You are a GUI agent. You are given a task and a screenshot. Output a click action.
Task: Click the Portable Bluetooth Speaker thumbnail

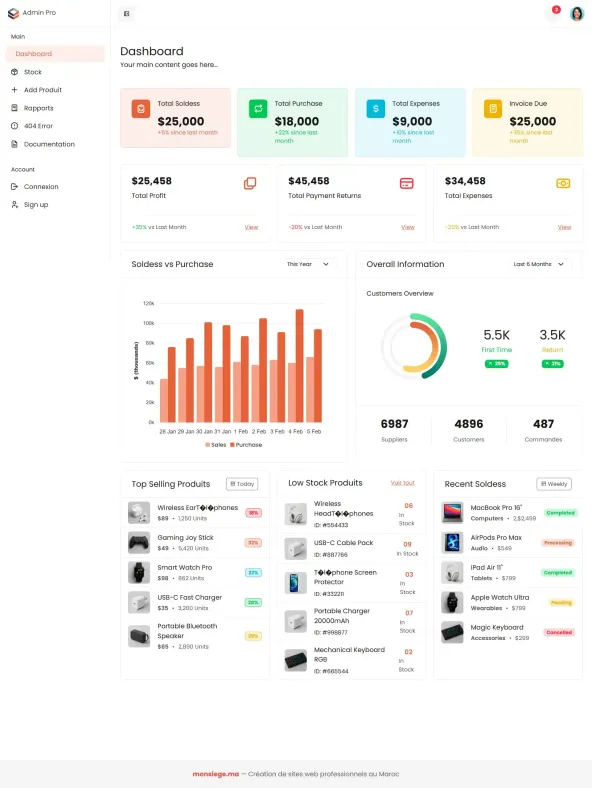(x=139, y=636)
